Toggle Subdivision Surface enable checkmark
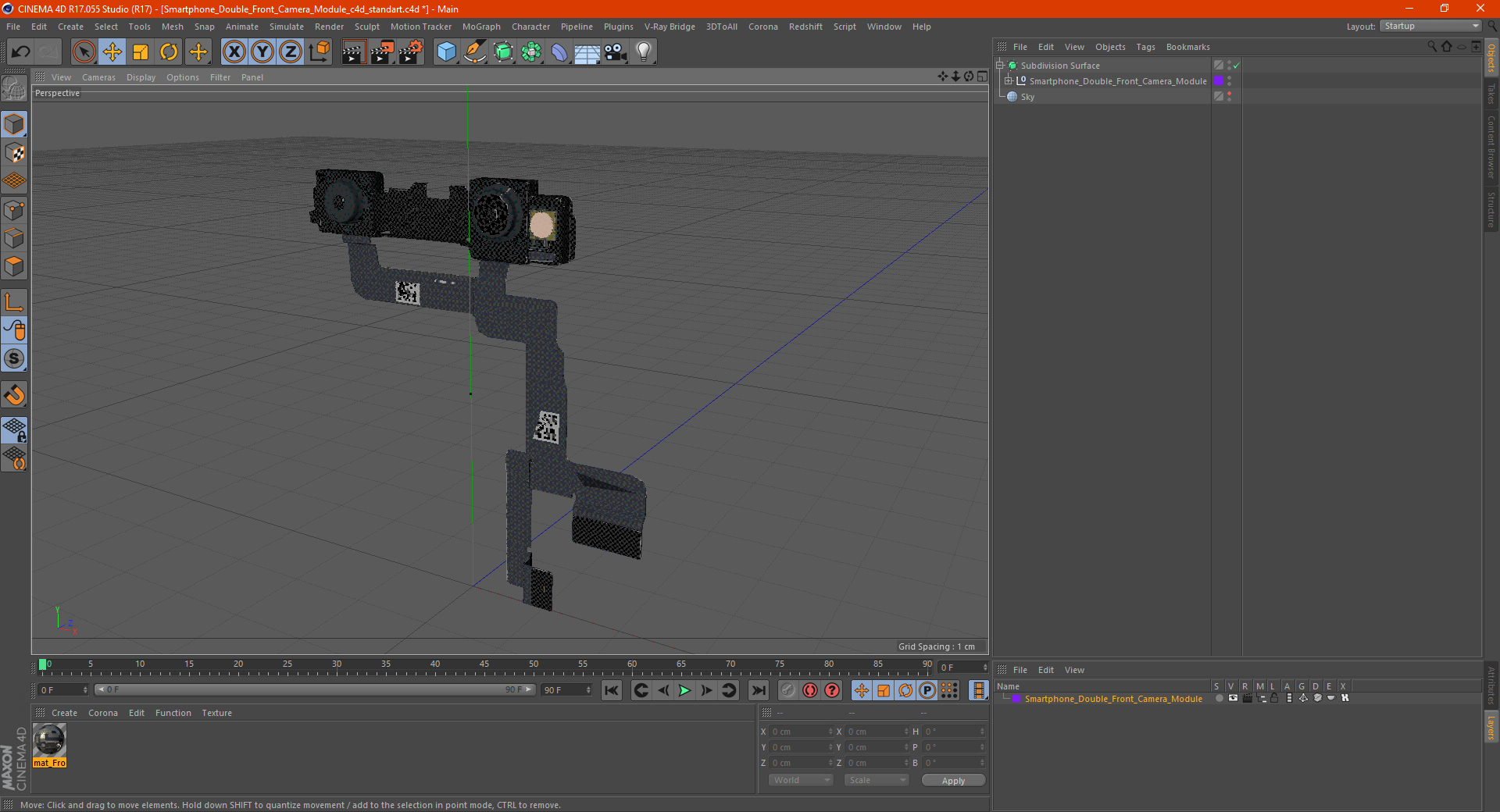This screenshot has height=812, width=1500. pos(1236,66)
